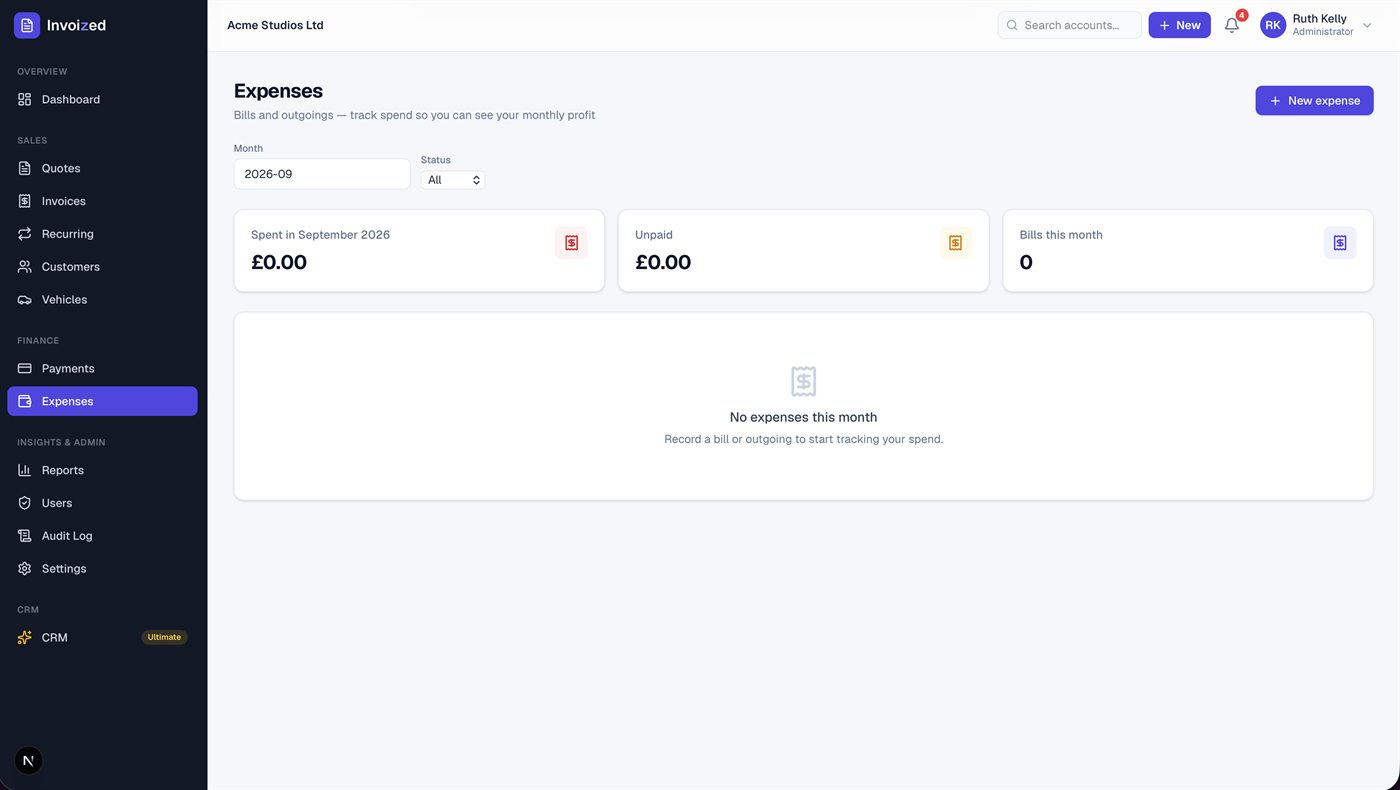Image resolution: width=1400 pixels, height=790 pixels.
Task: Click the Month field showing 2026-09
Action: point(322,174)
